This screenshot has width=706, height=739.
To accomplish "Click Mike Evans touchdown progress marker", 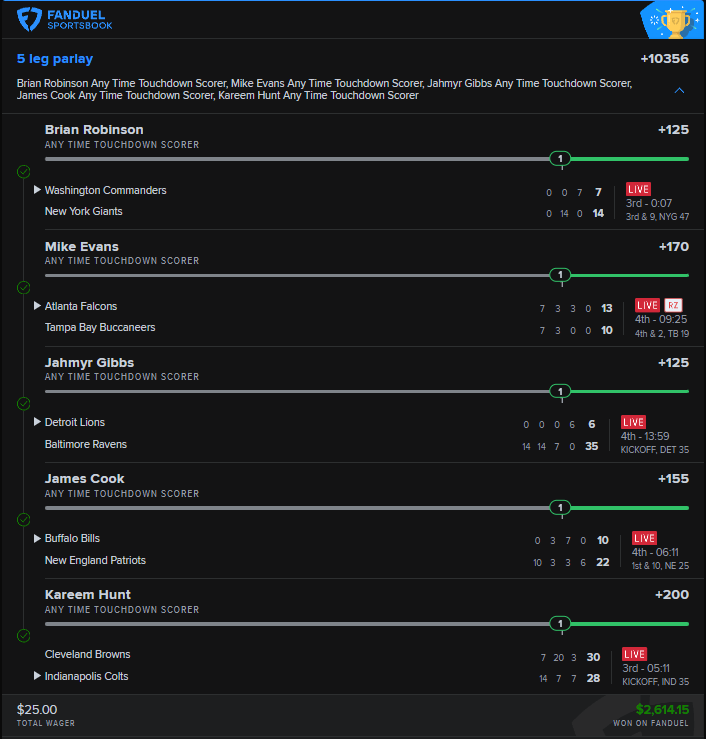I will tap(560, 275).
